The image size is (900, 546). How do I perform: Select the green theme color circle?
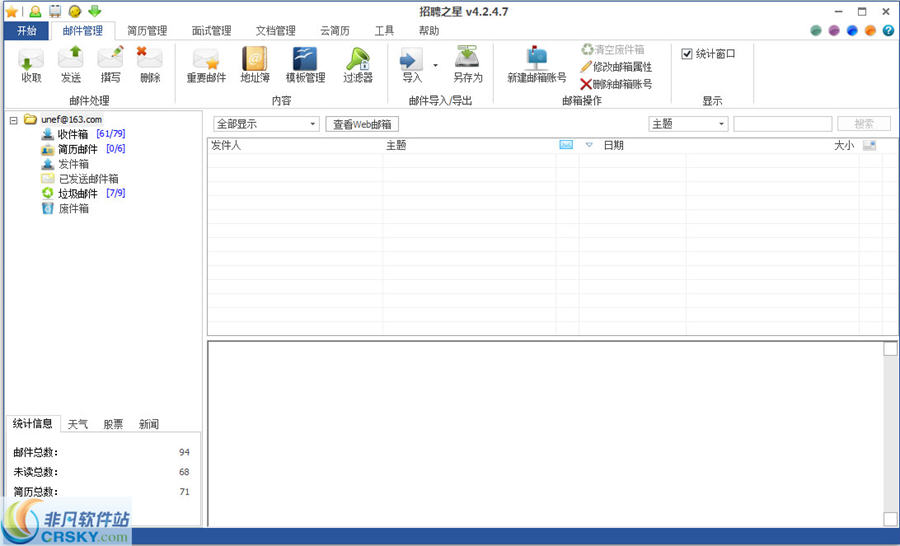(x=816, y=30)
